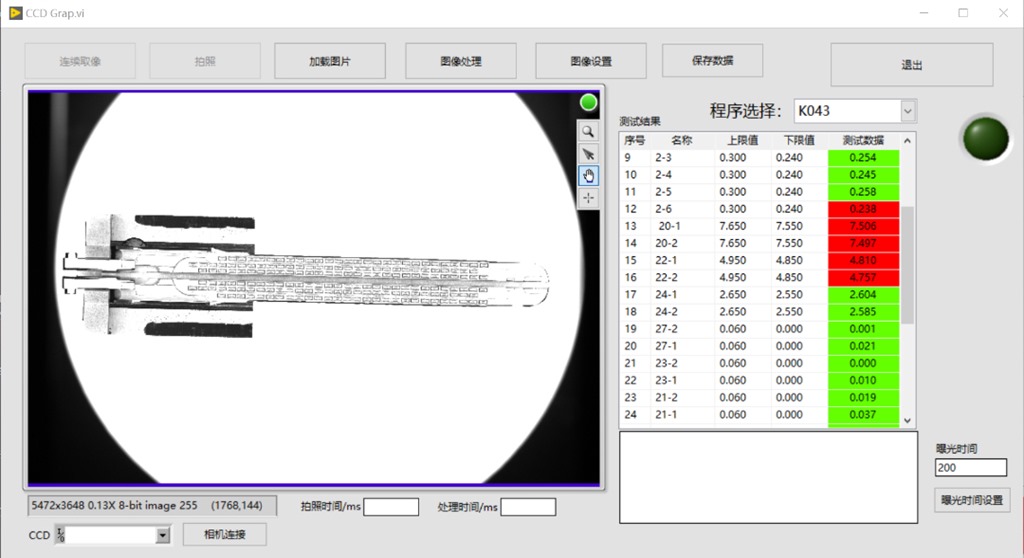Select the arrow pointer tool
Screen dimensions: 1024x558
[x=588, y=154]
